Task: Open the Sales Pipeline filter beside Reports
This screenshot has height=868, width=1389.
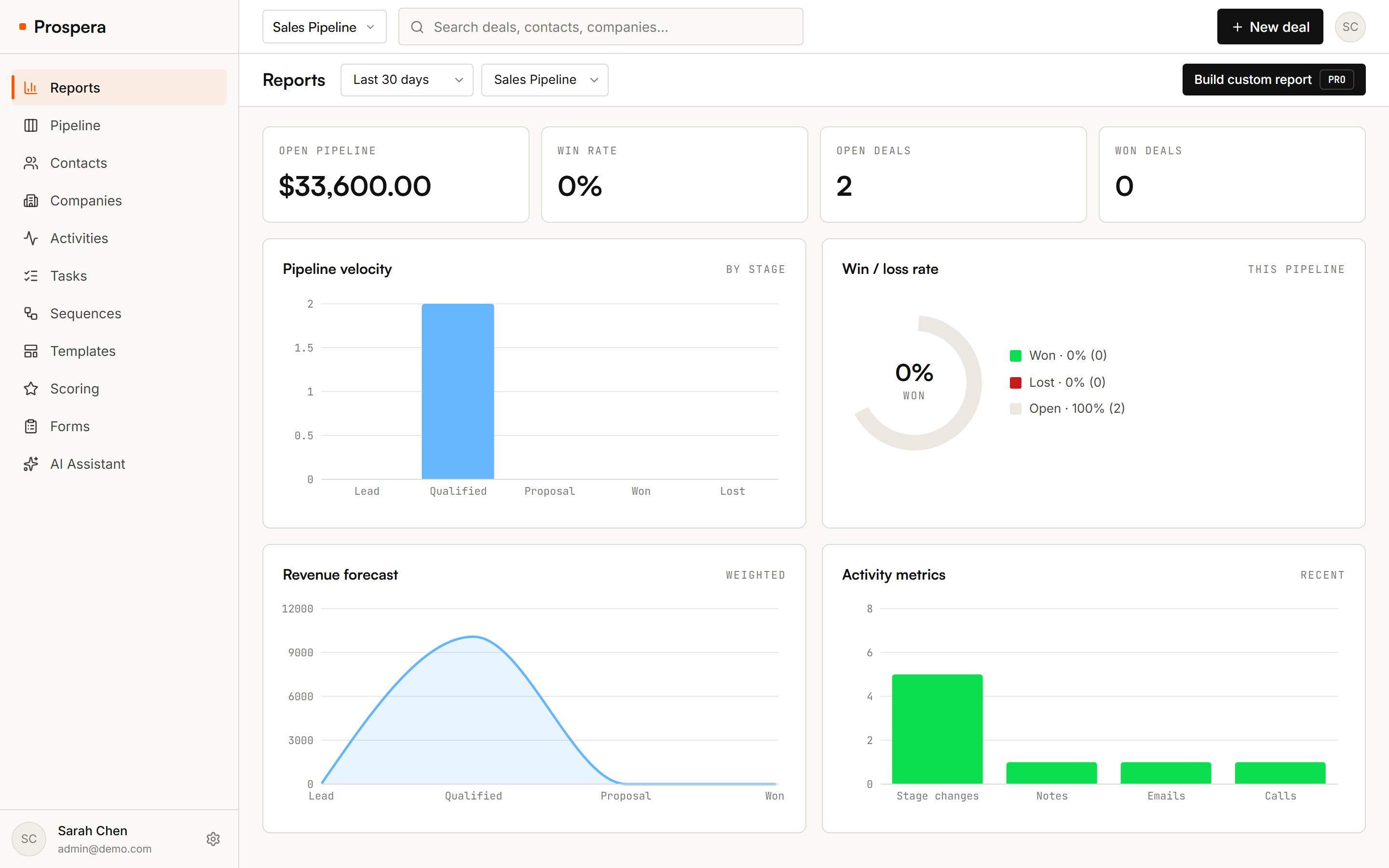Action: point(545,80)
